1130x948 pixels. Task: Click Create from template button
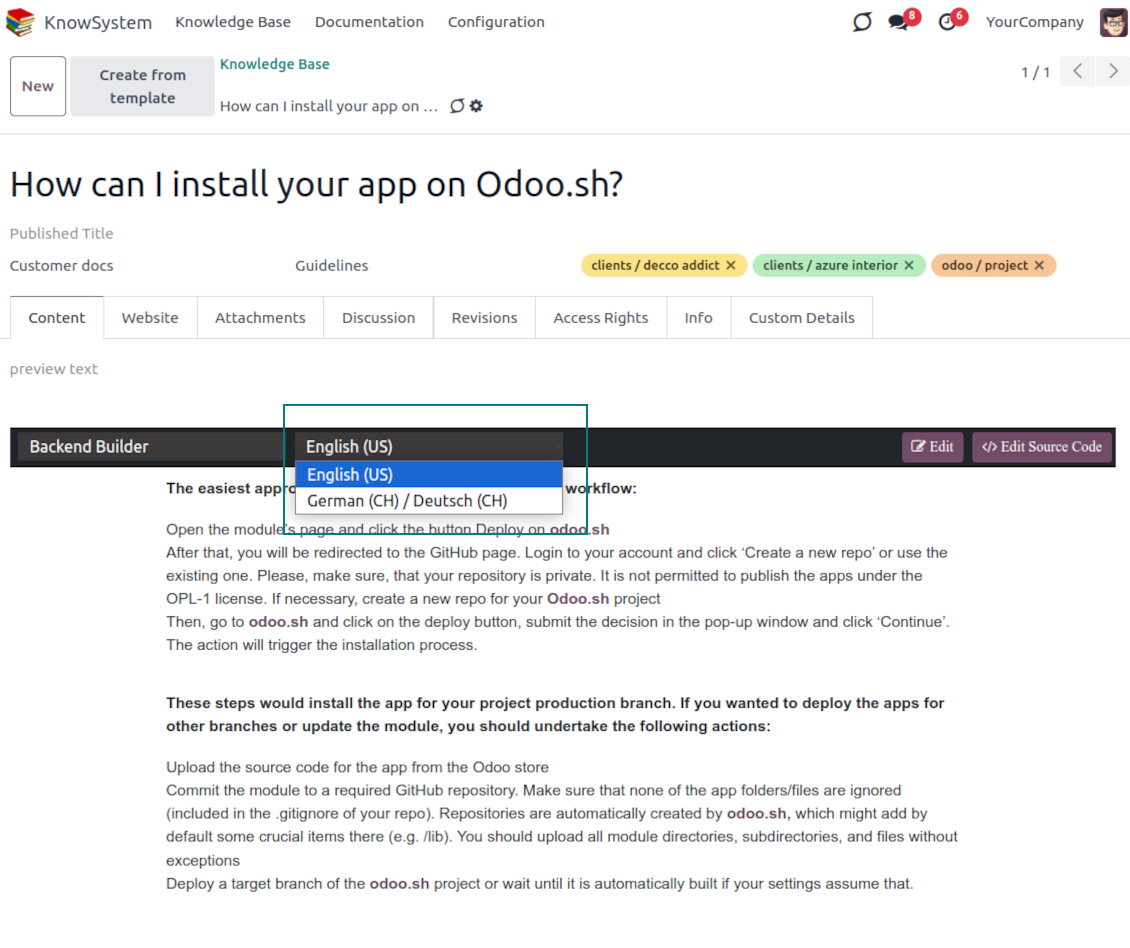point(142,86)
